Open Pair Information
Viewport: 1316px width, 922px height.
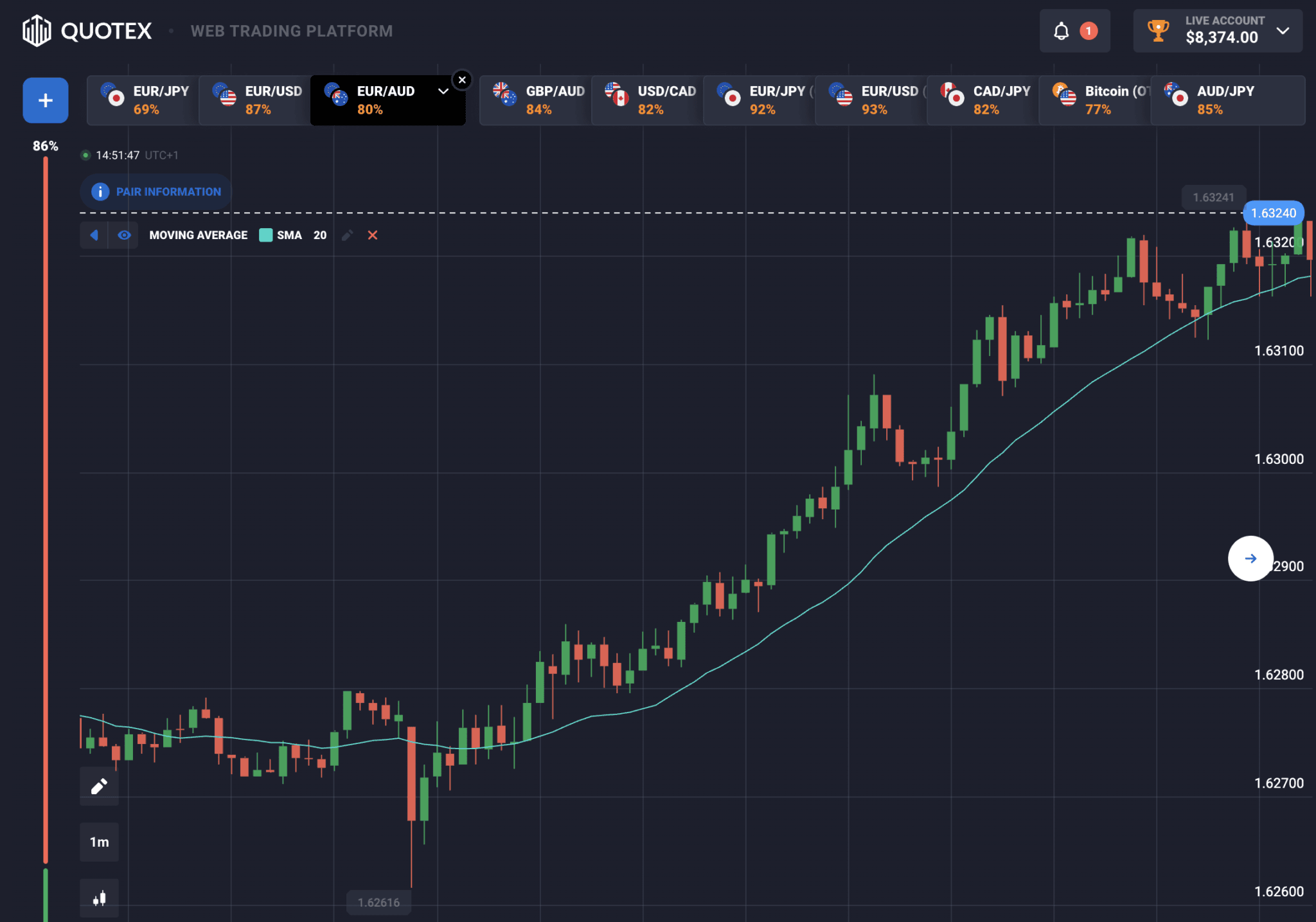coord(156,191)
